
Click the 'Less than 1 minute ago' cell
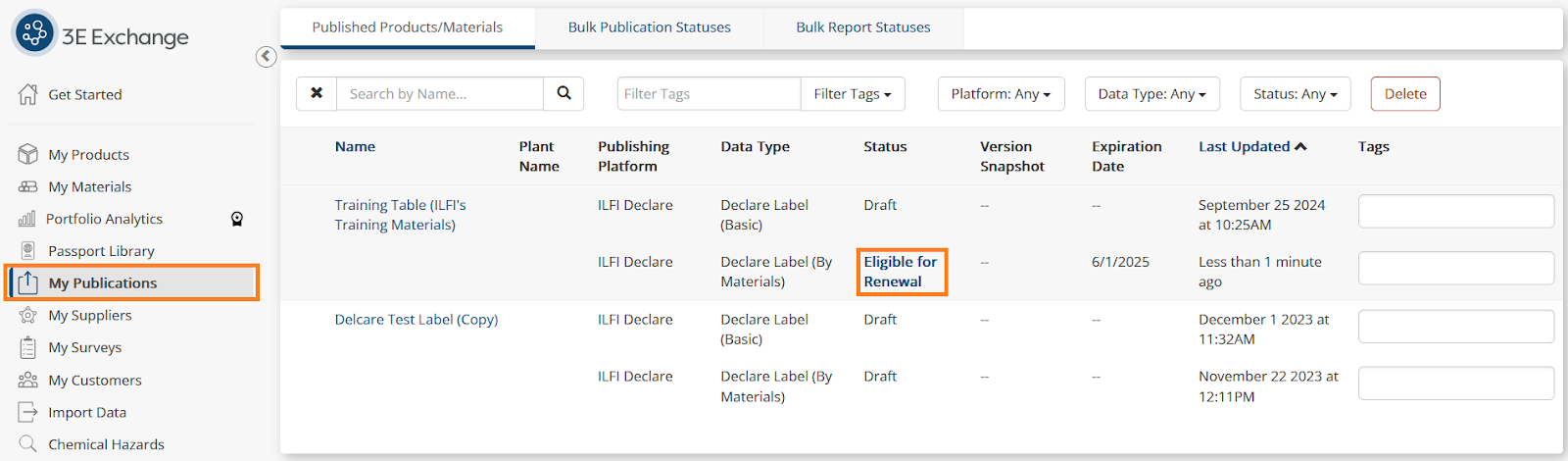coord(1260,272)
